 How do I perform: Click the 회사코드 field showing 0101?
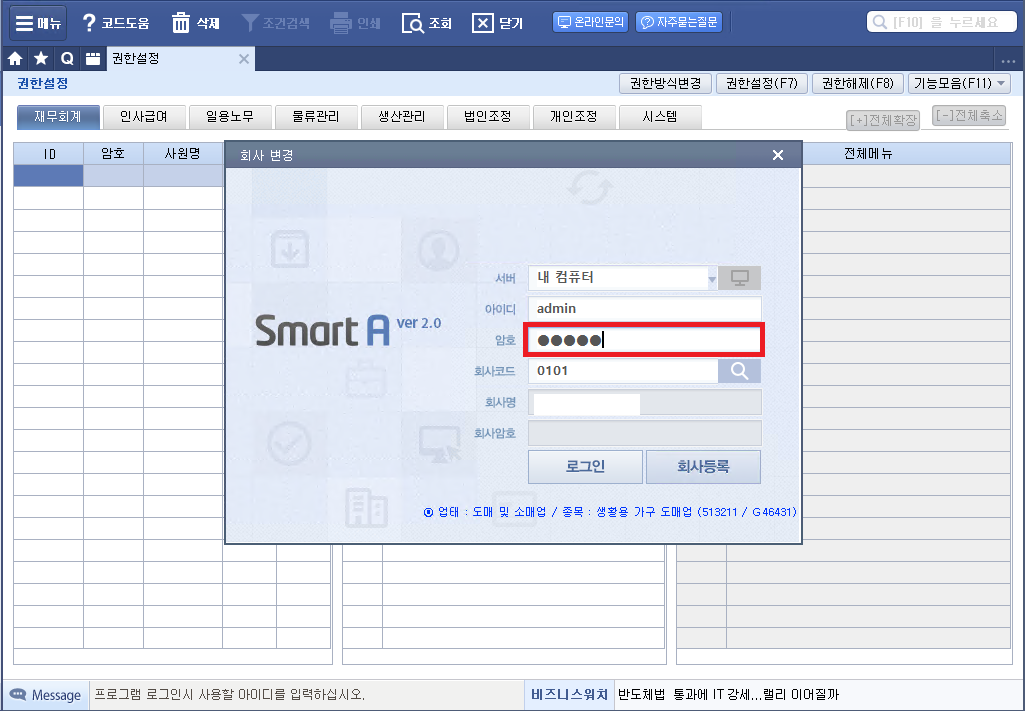[622, 371]
